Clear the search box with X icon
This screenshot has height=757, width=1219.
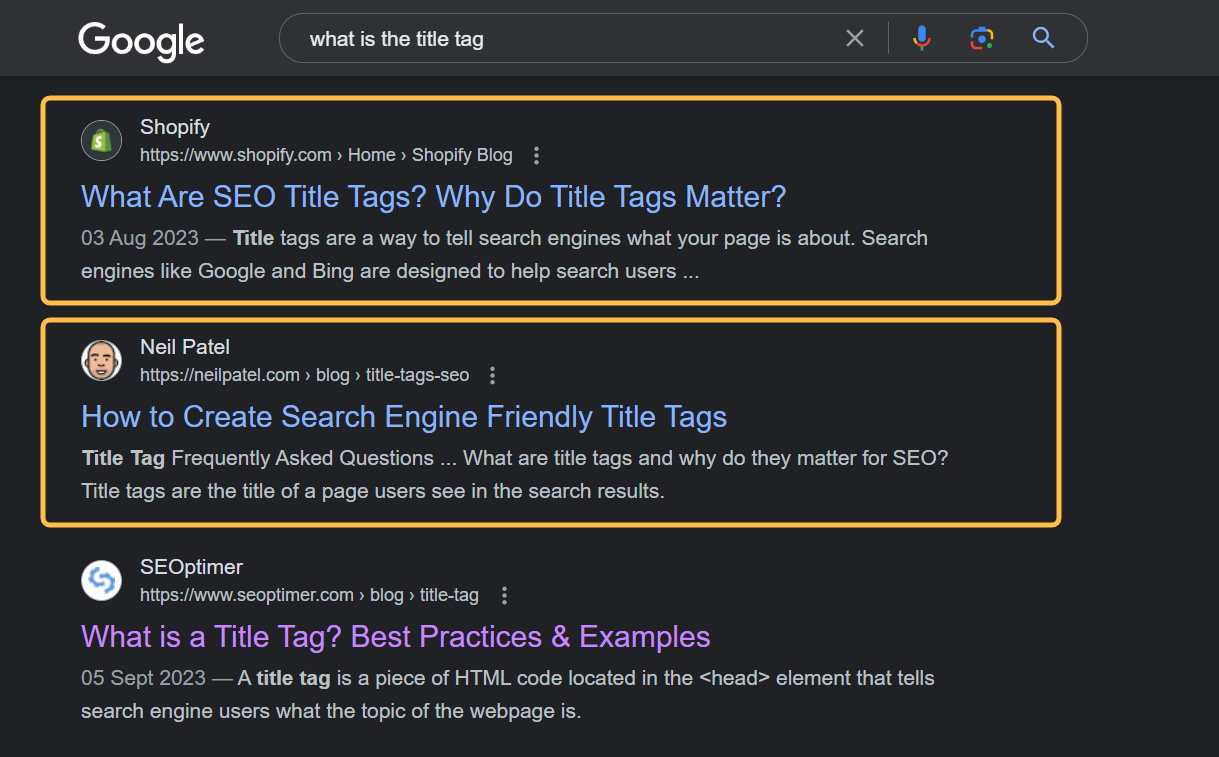click(855, 39)
